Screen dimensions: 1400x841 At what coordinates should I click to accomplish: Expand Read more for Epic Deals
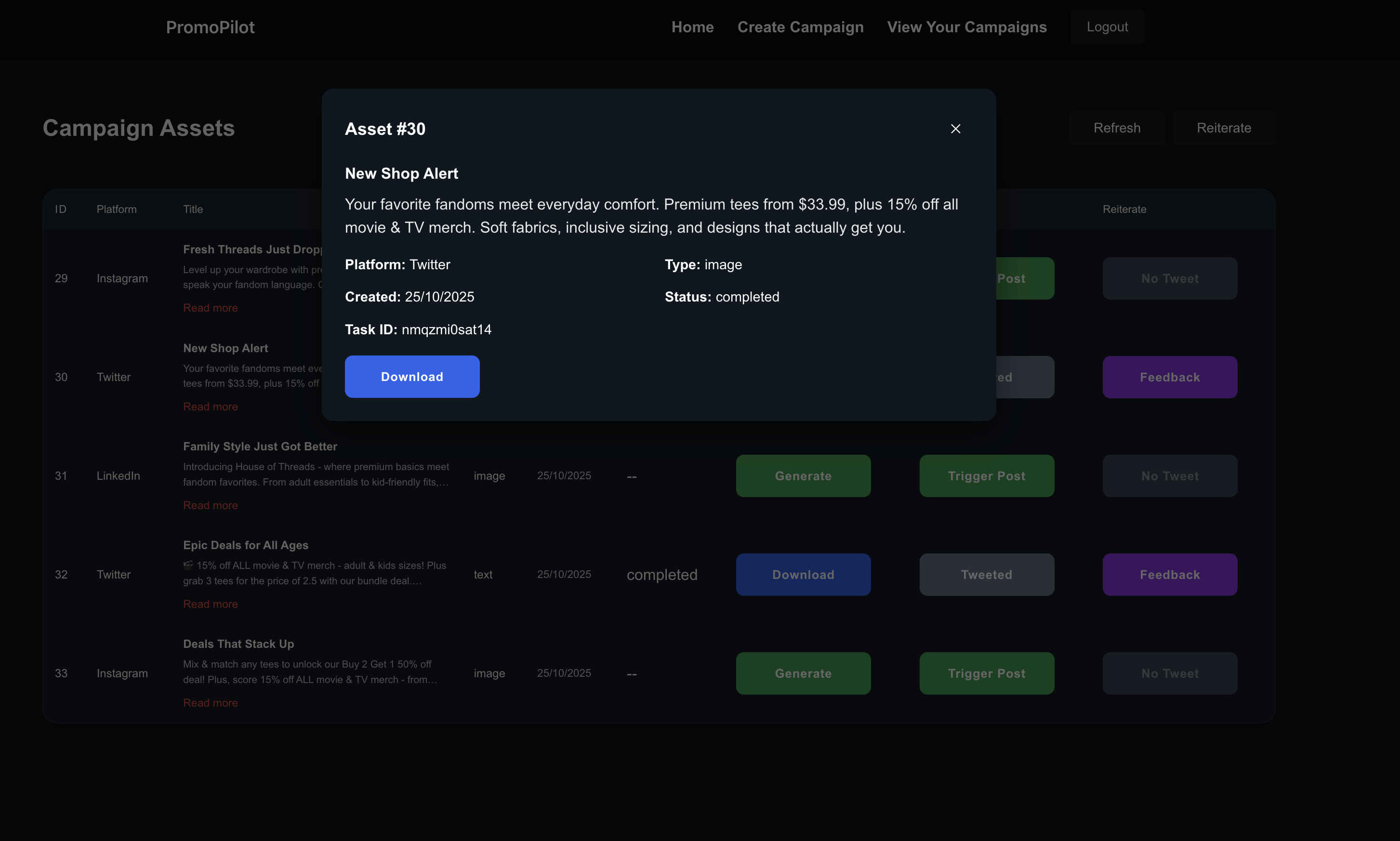(x=210, y=604)
